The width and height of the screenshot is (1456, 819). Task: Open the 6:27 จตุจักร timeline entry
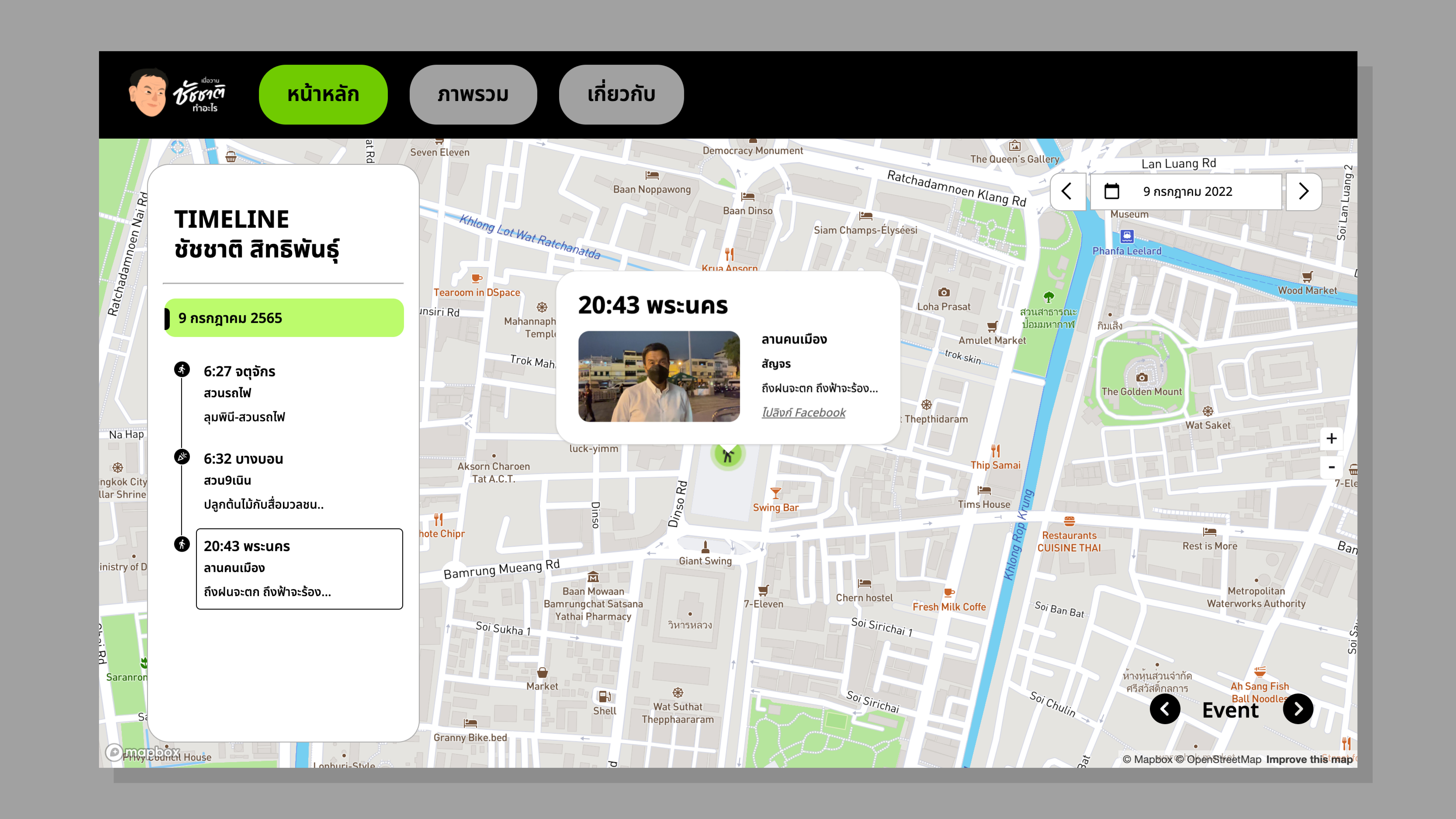click(x=300, y=394)
